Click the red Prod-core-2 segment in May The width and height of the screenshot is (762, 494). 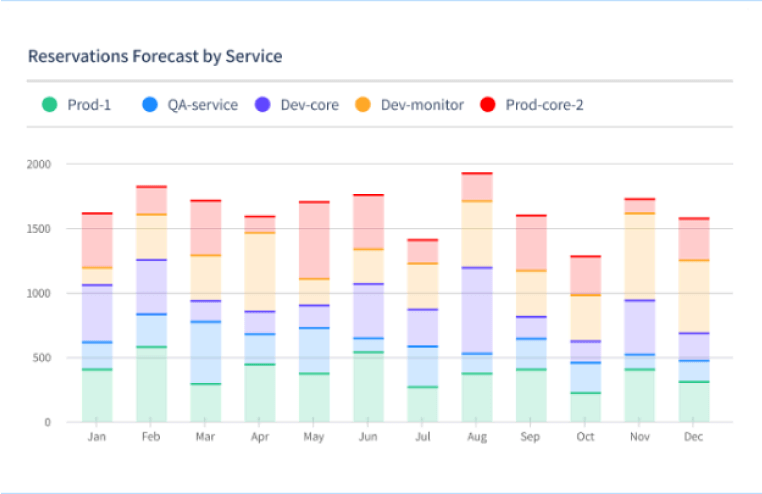314,240
